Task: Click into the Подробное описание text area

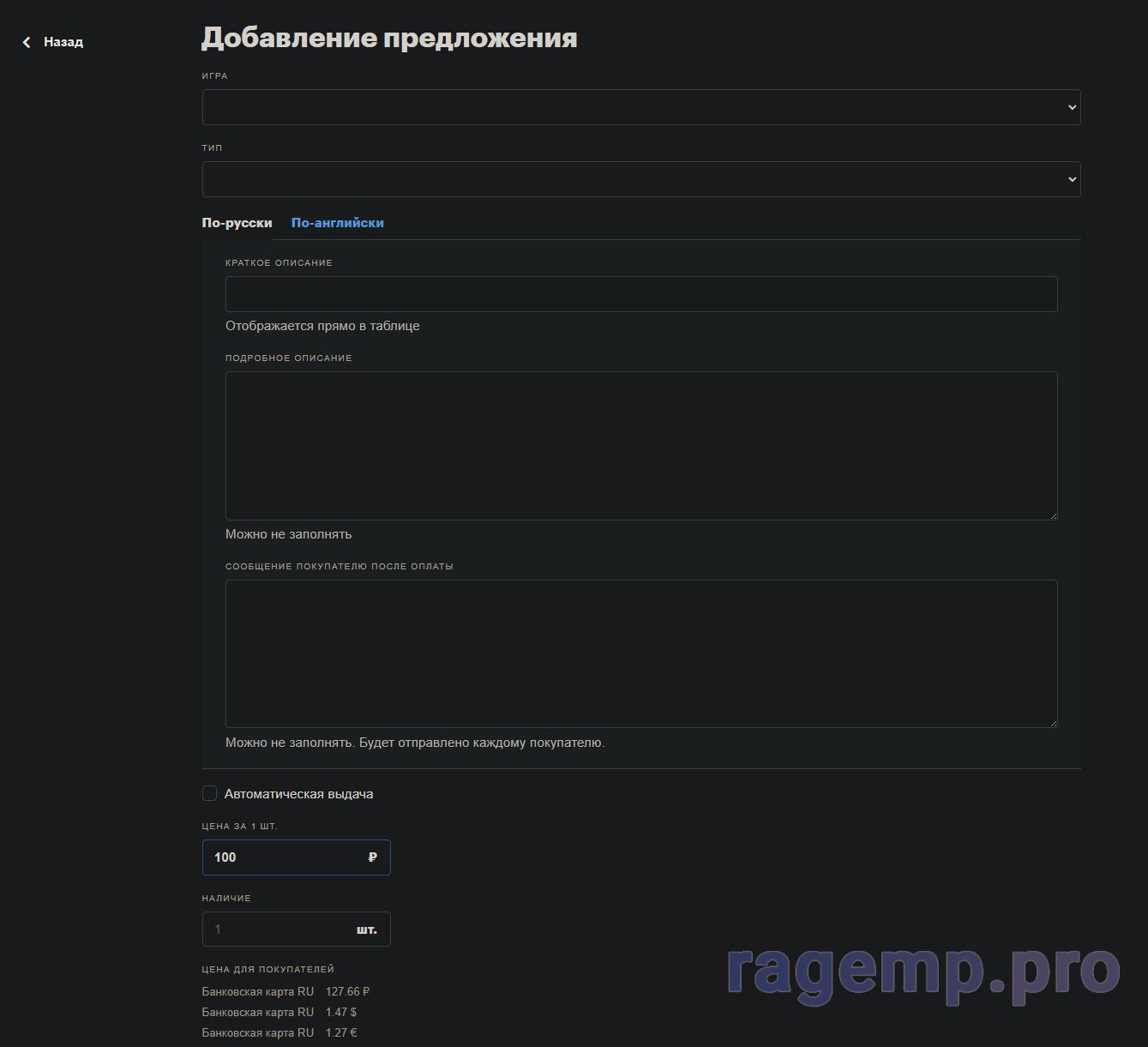Action: (641, 446)
